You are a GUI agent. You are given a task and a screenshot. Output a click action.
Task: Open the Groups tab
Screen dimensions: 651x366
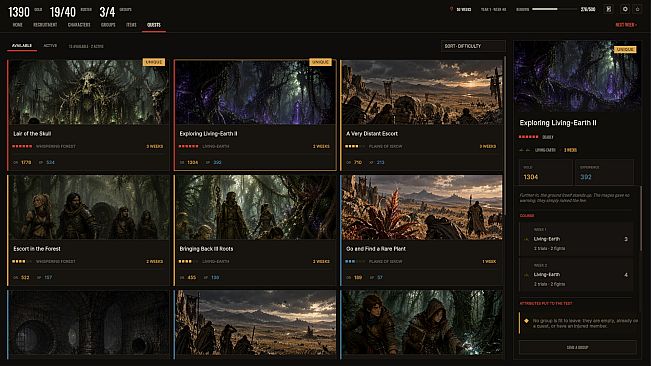(108, 25)
